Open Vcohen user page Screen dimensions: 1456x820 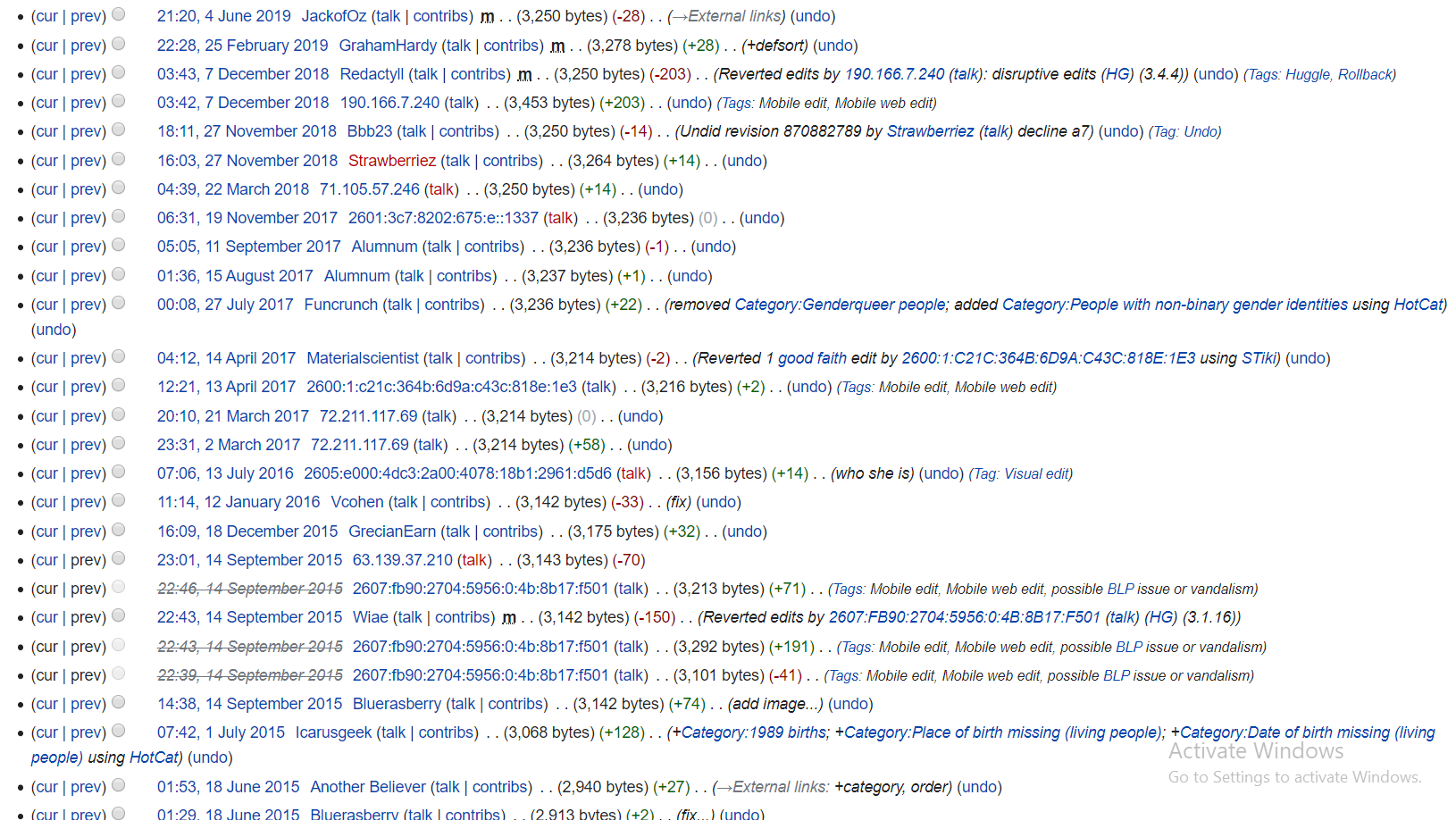tap(357, 502)
